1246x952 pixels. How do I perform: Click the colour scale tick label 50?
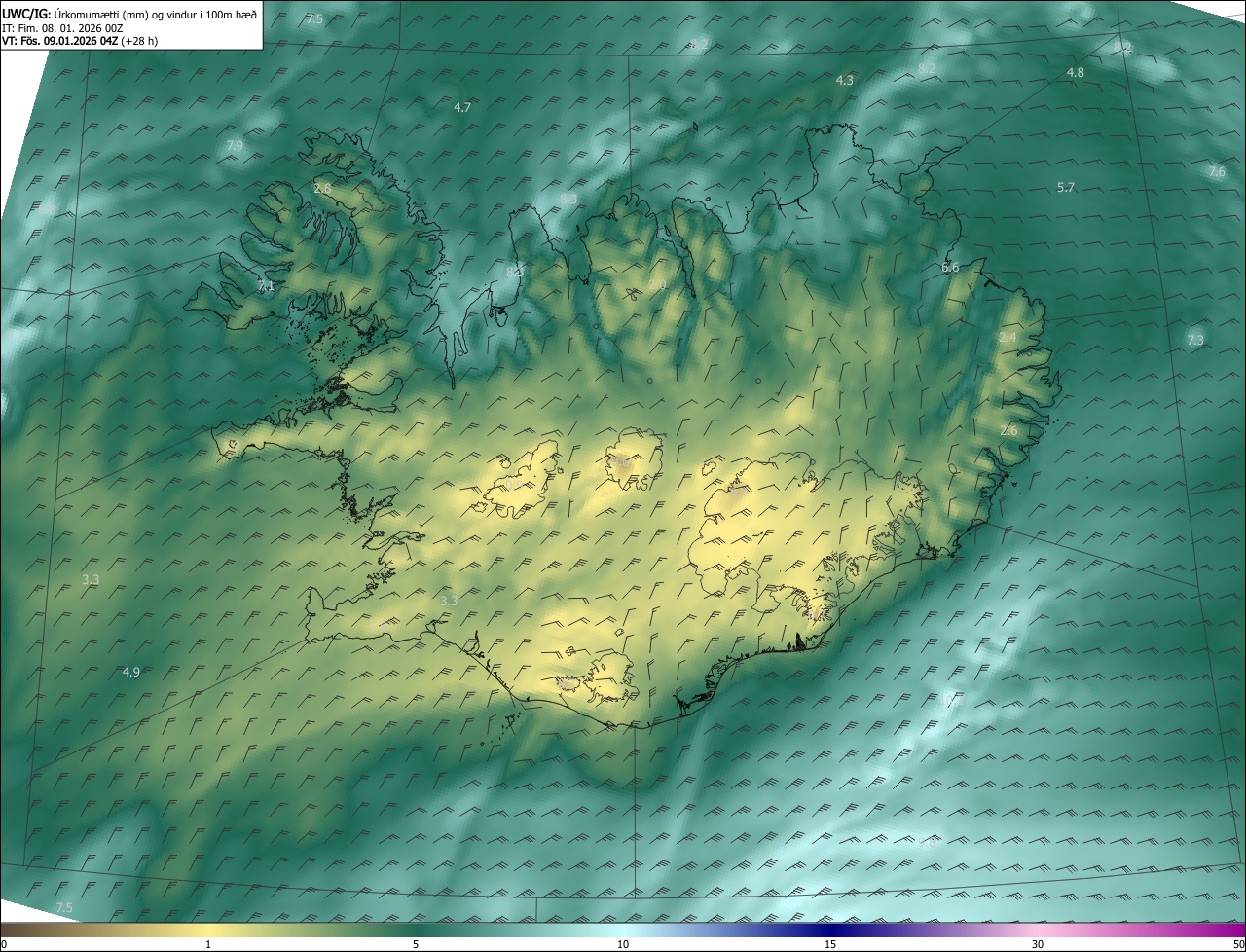coord(1238,944)
